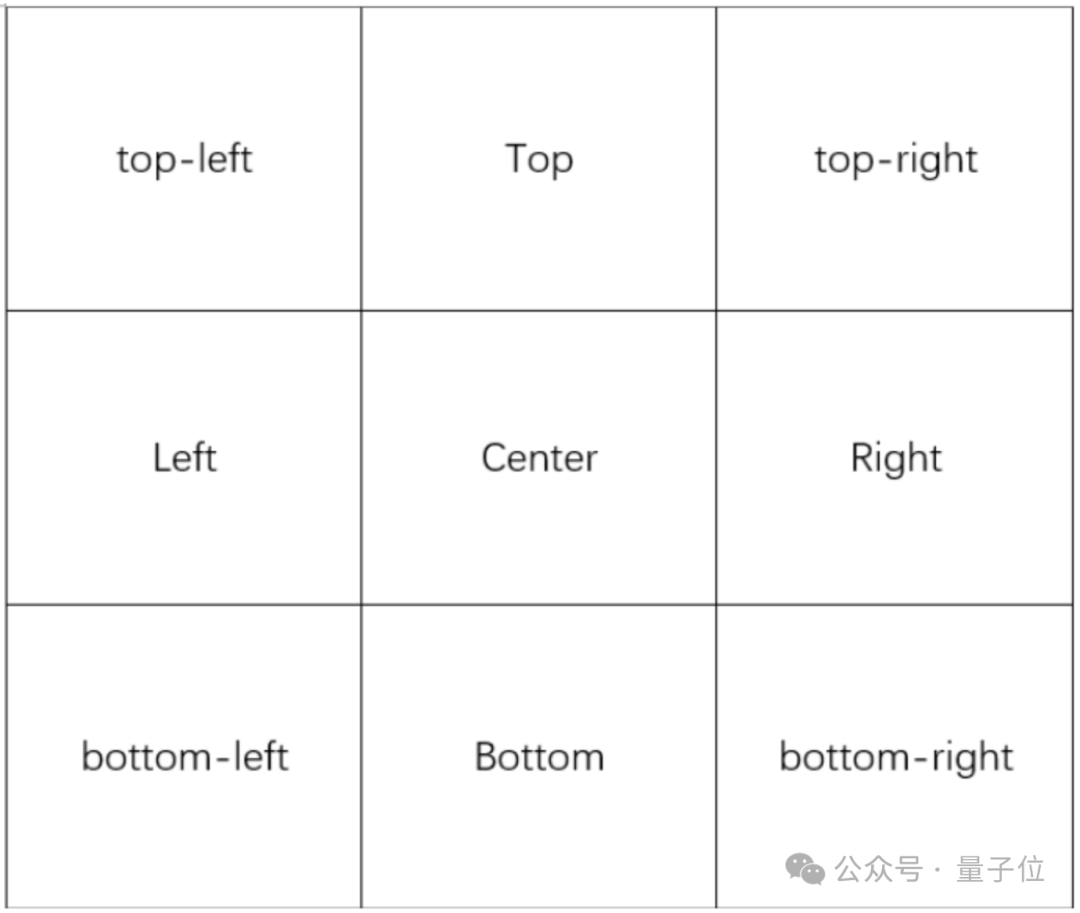Click the letter C in Center

pyautogui.click(x=495, y=458)
